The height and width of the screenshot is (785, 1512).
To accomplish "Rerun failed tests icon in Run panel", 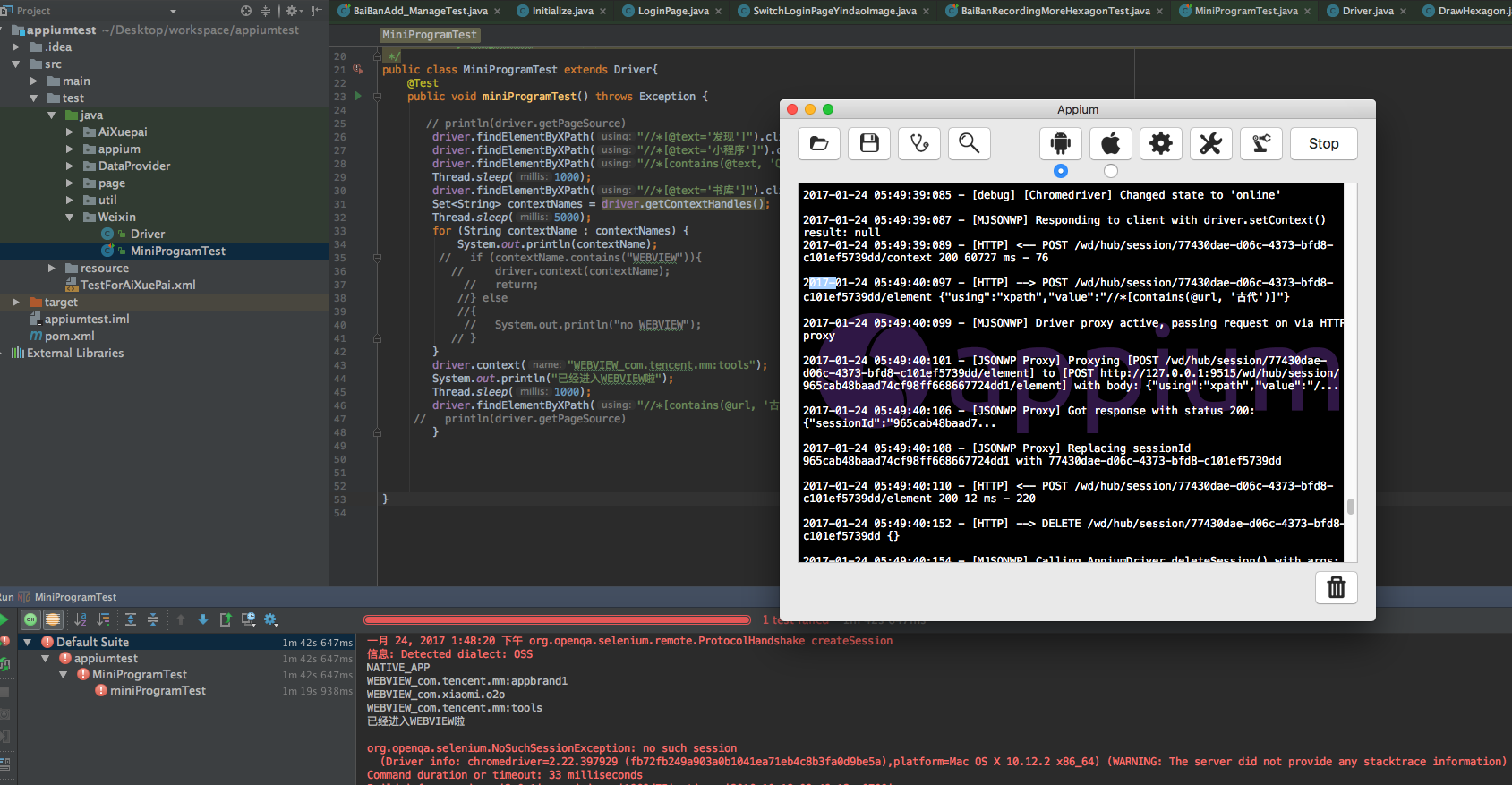I will tap(4, 642).
